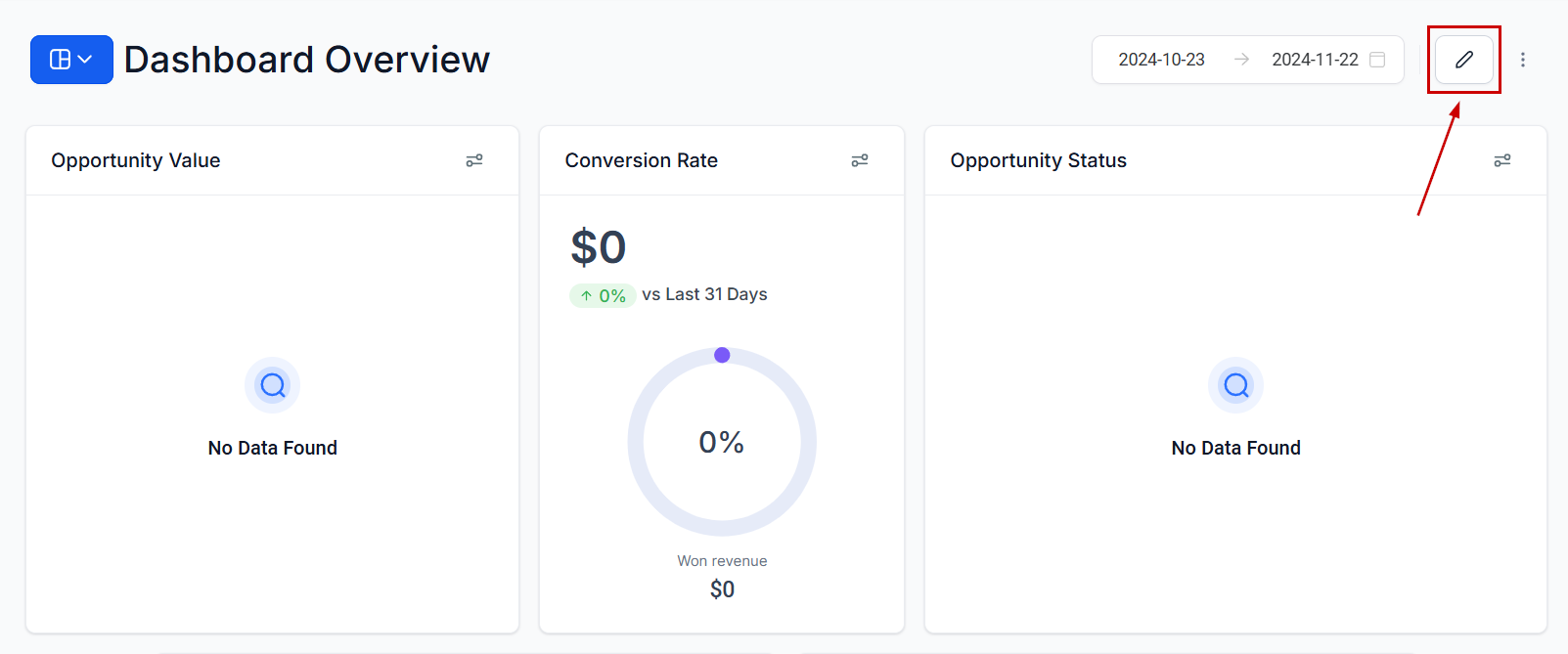Click the Won revenue label
The width and height of the screenshot is (1568, 654).
click(722, 561)
